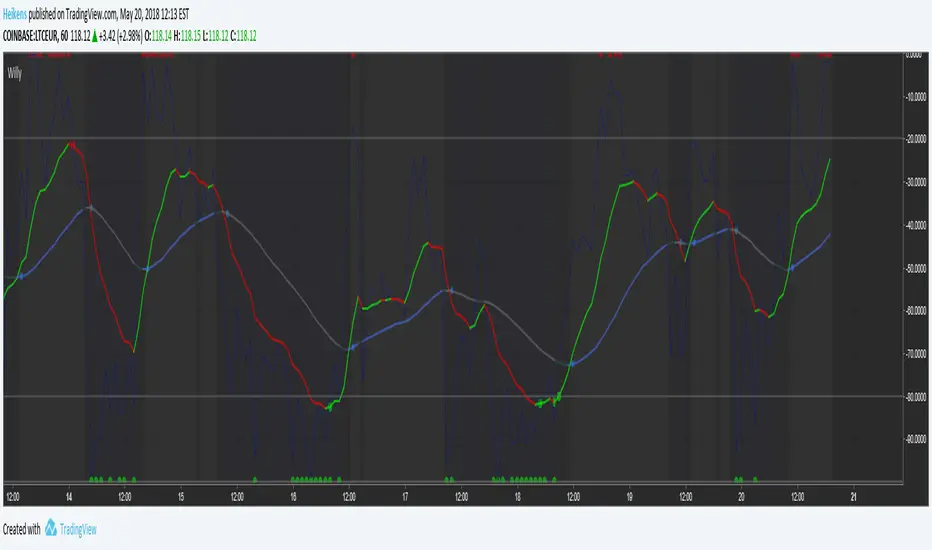Click the publish date 'May 20, 2018 12:13 EST'

pyautogui.click(x=154, y=14)
